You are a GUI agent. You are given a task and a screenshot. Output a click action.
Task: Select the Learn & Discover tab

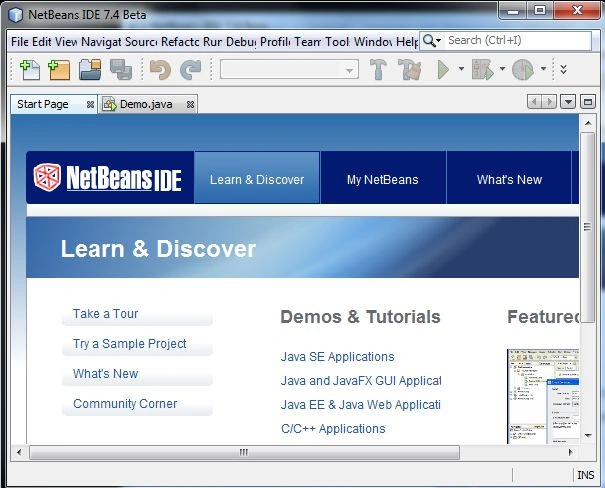tap(257, 177)
